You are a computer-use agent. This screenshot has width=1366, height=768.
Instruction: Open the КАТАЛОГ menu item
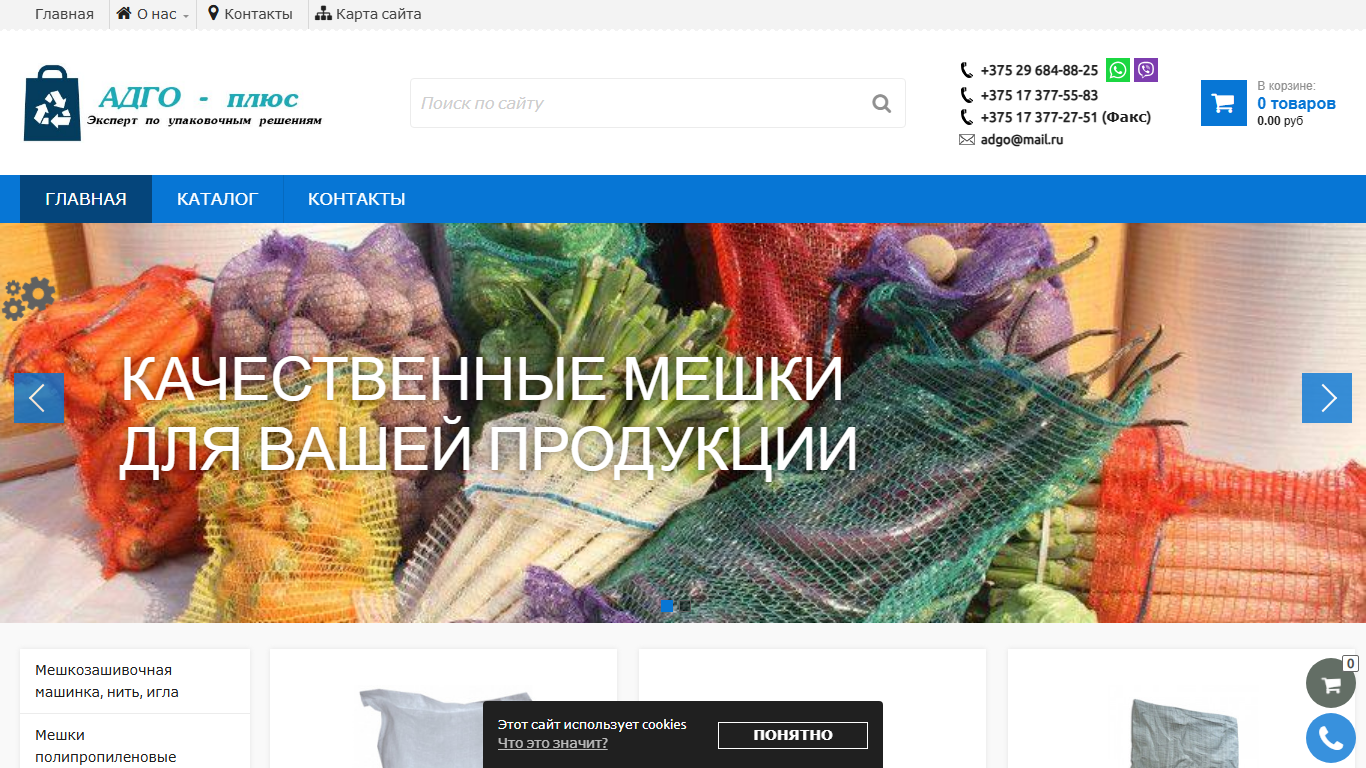(217, 199)
